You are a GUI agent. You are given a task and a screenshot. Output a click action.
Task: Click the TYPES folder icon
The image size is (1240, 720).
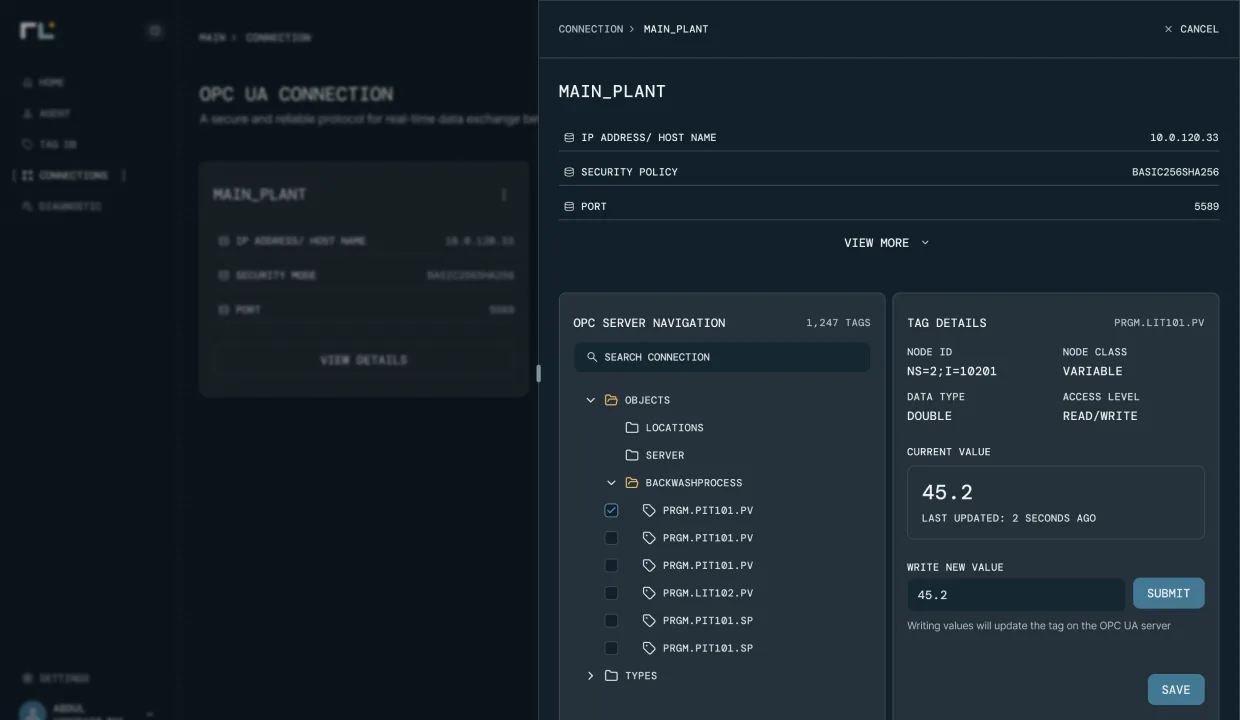pos(611,676)
